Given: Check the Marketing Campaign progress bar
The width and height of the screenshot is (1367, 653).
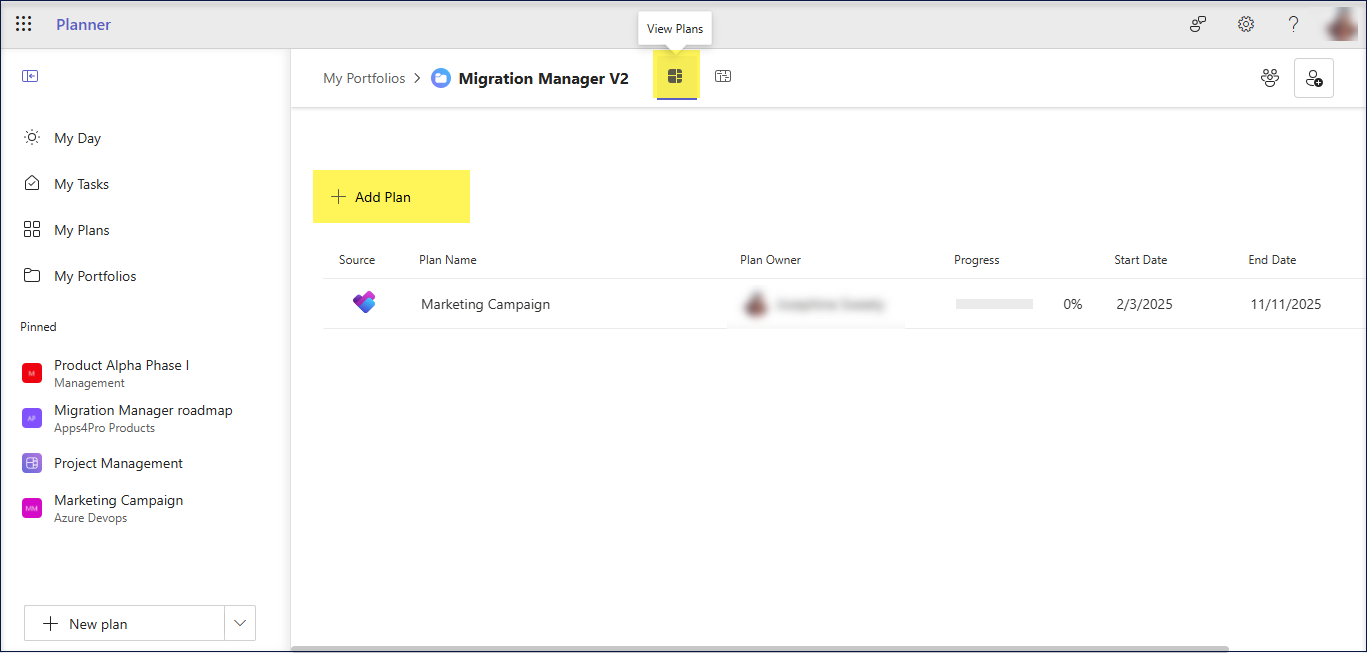Looking at the screenshot, I should [994, 304].
